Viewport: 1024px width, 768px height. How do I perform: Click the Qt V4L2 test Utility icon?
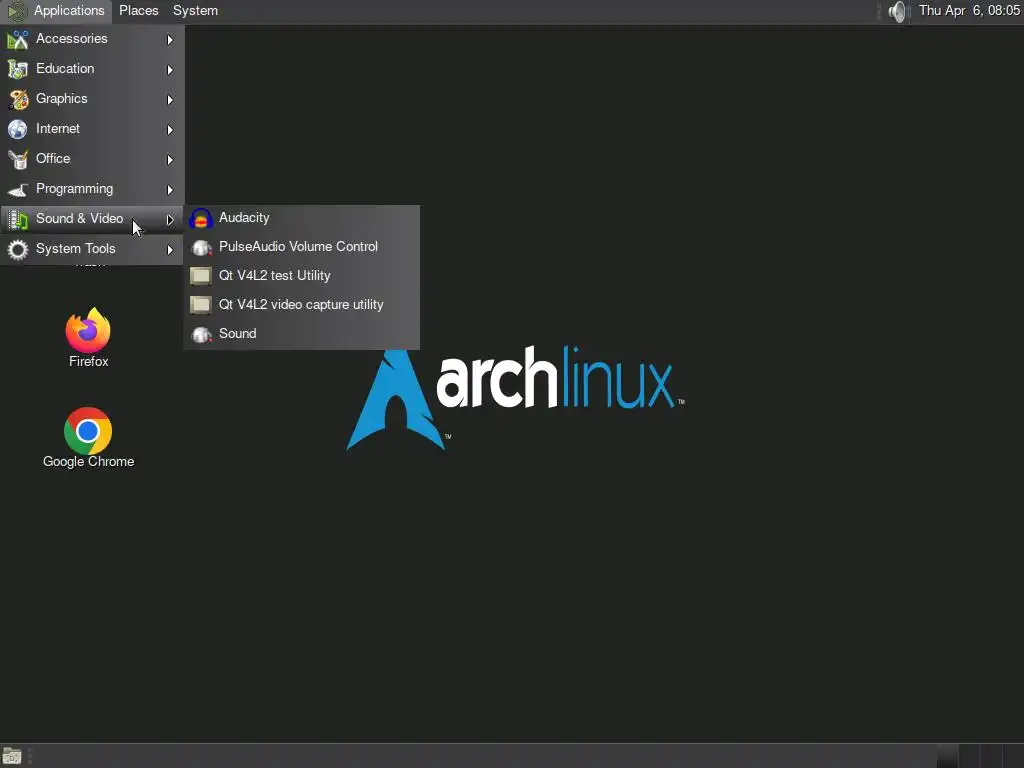pyautogui.click(x=200, y=276)
